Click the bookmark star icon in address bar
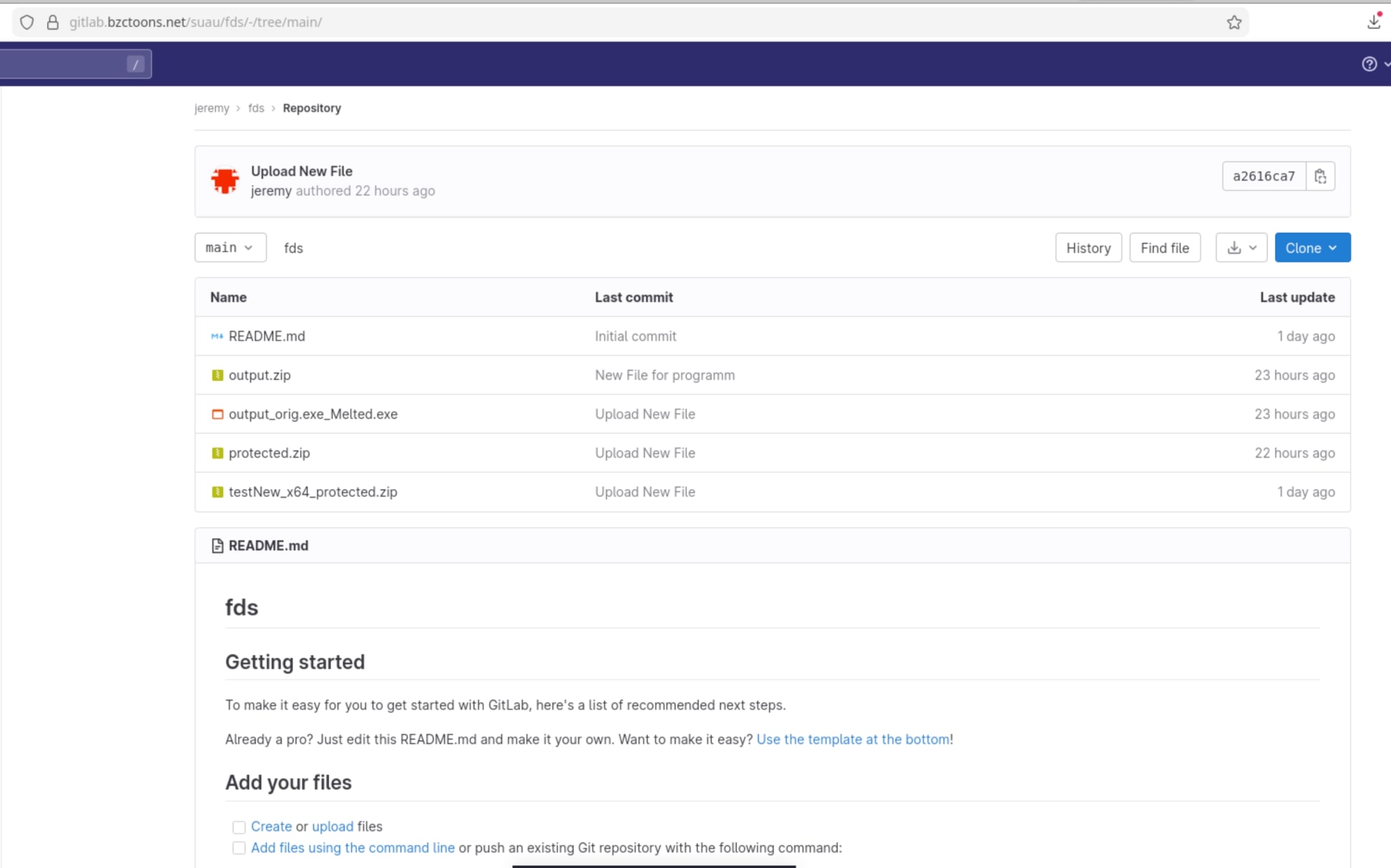Image resolution: width=1391 pixels, height=868 pixels. coord(1234,22)
